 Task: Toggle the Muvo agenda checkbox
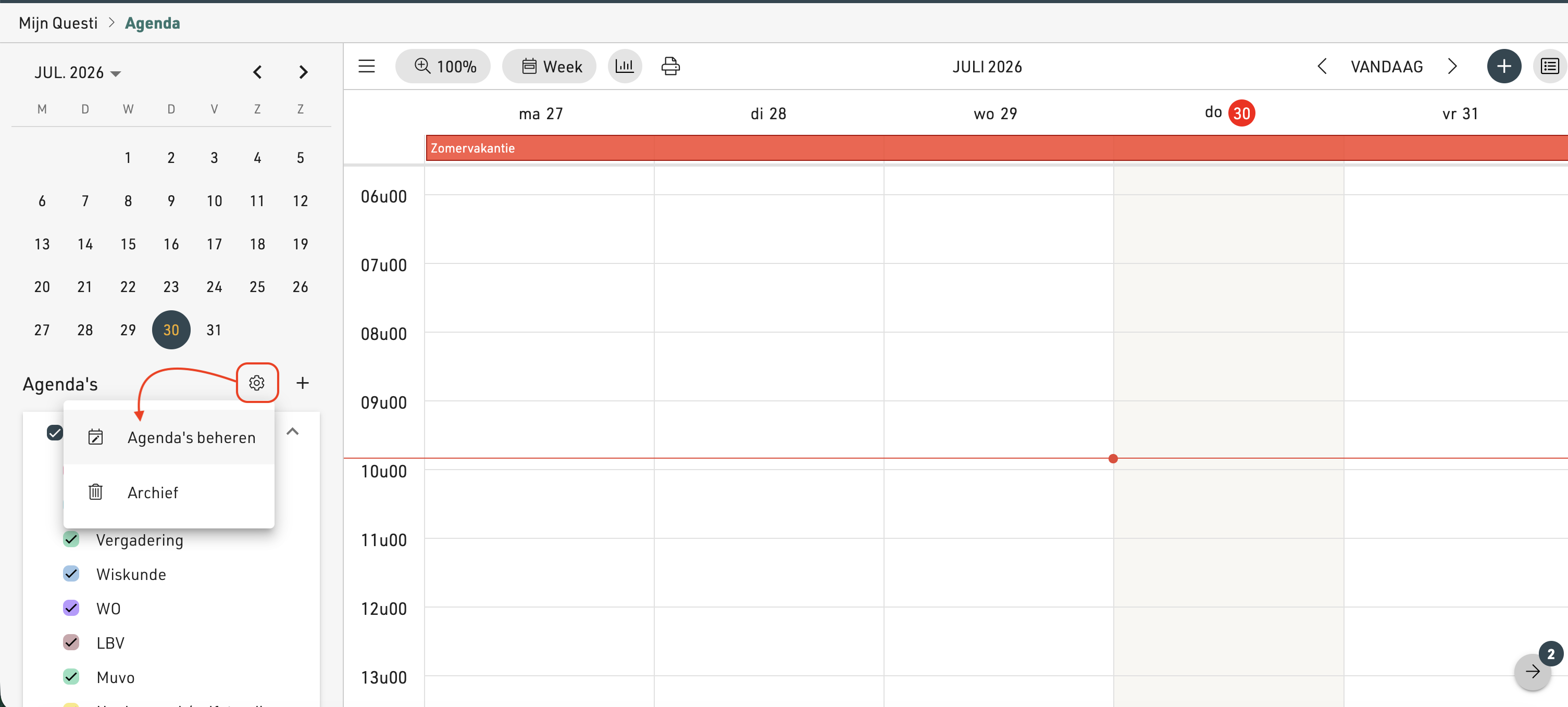click(x=71, y=677)
